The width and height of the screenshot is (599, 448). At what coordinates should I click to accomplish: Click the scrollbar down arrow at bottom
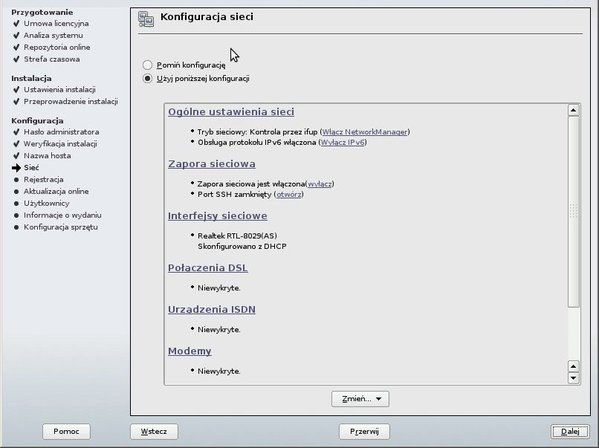573,378
